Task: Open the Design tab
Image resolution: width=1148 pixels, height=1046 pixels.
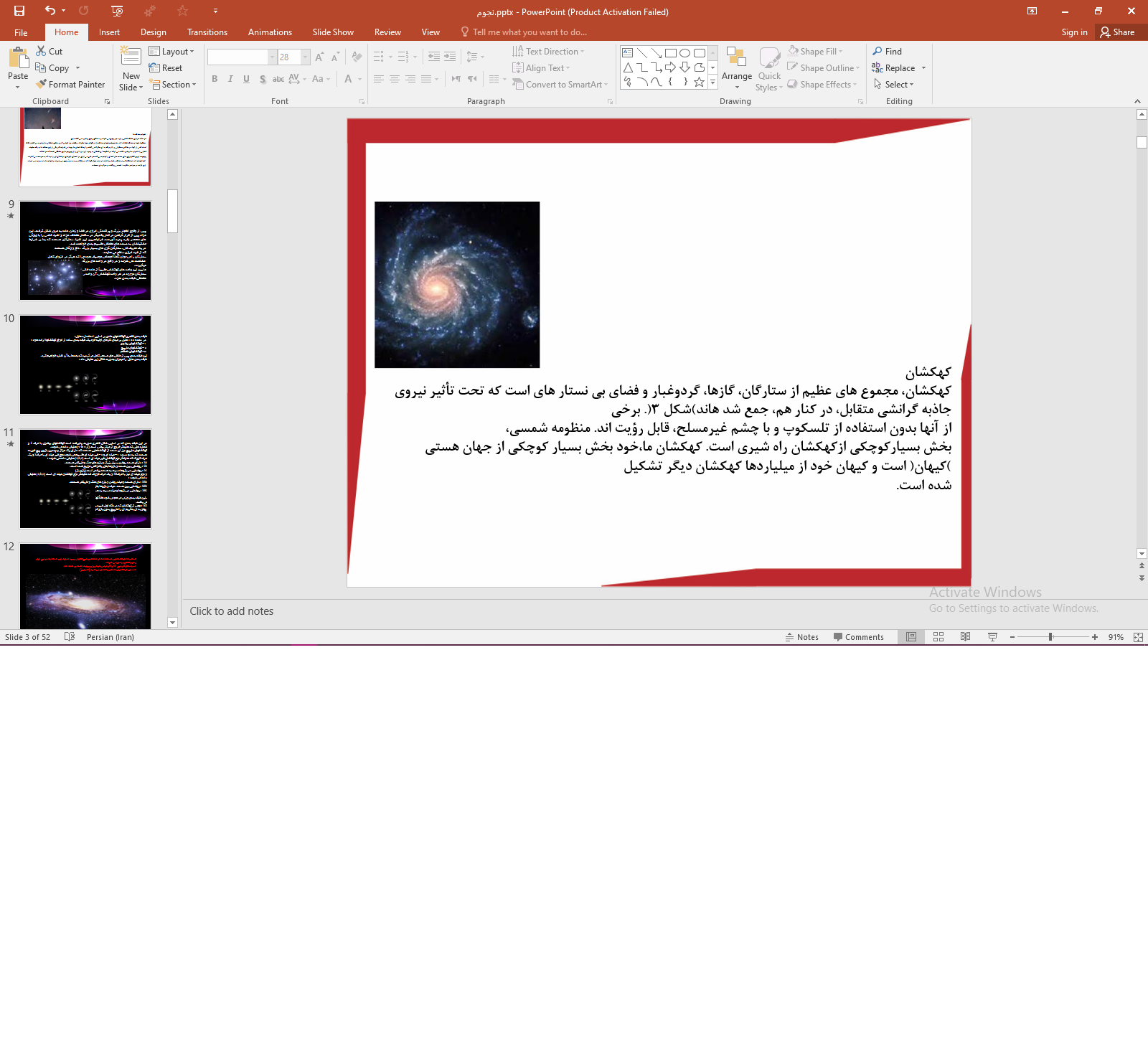Action: tap(153, 32)
